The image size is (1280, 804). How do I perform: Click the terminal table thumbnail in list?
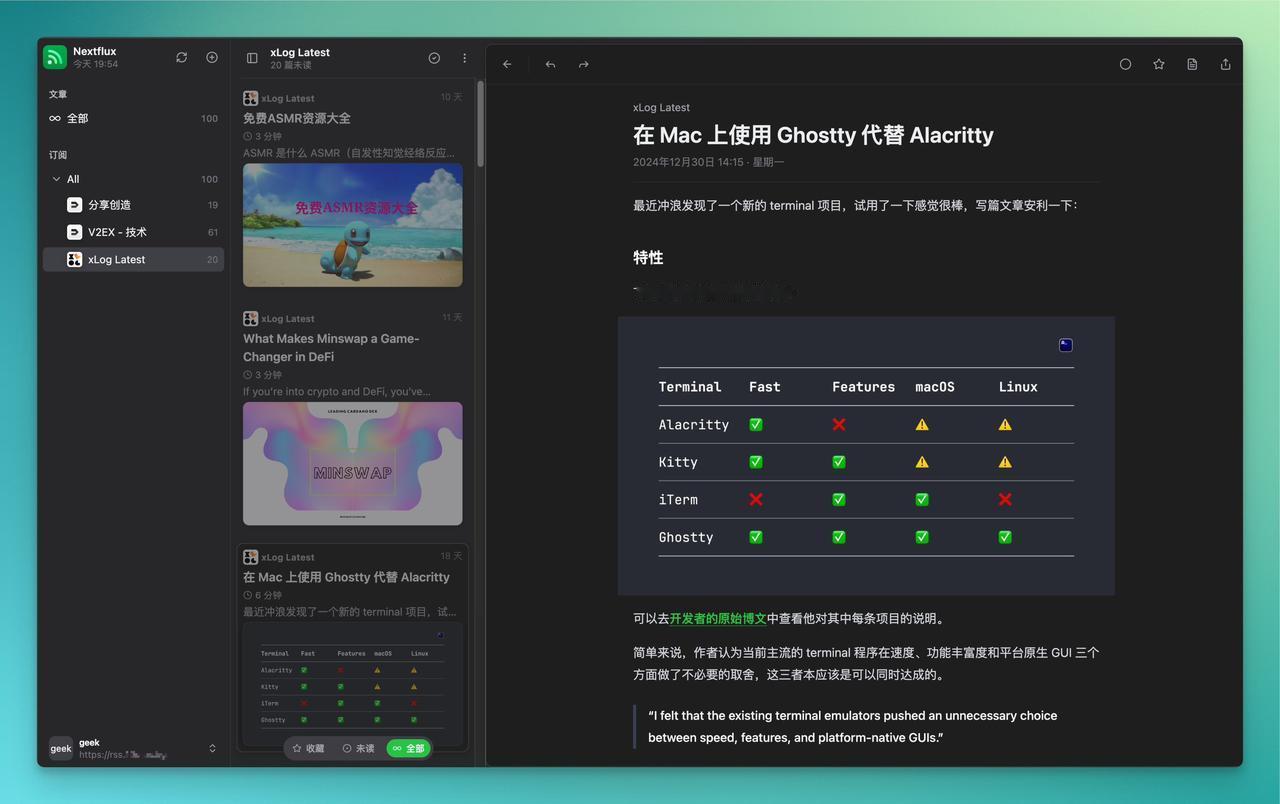(352, 682)
